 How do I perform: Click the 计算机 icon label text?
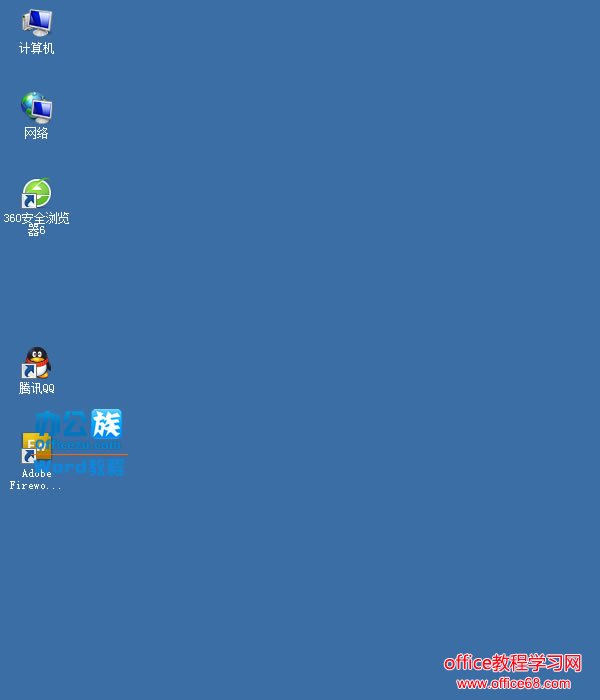[37, 48]
